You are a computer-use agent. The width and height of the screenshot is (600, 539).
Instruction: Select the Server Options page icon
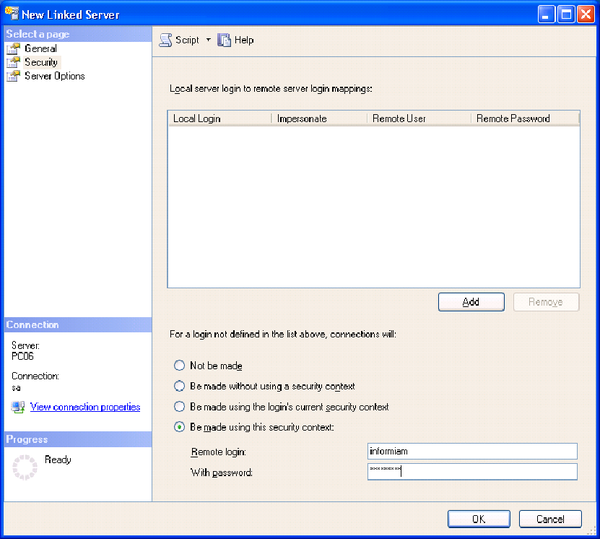point(13,76)
